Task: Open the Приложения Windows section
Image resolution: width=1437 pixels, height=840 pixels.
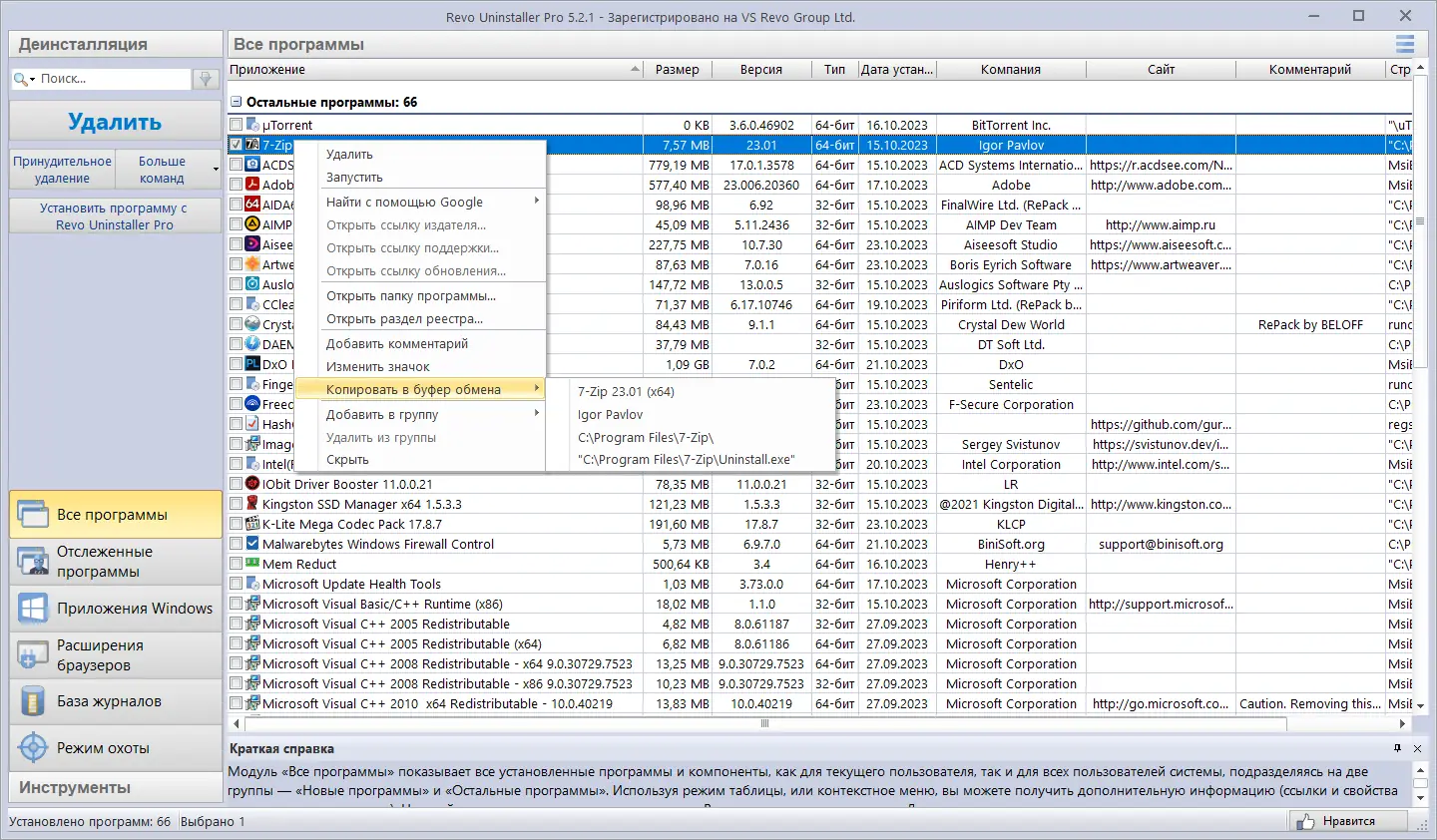Action: point(115,608)
